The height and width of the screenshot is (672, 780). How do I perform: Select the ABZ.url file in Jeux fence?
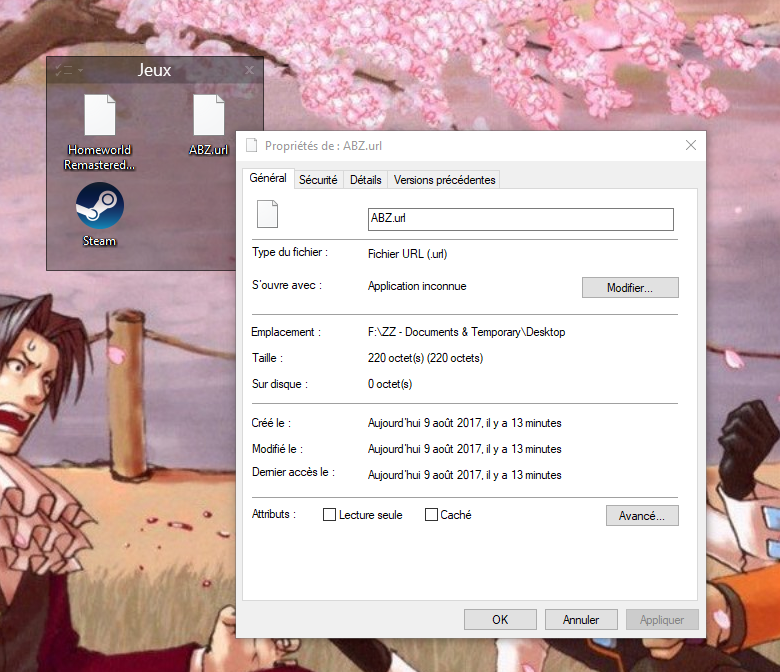point(208,115)
